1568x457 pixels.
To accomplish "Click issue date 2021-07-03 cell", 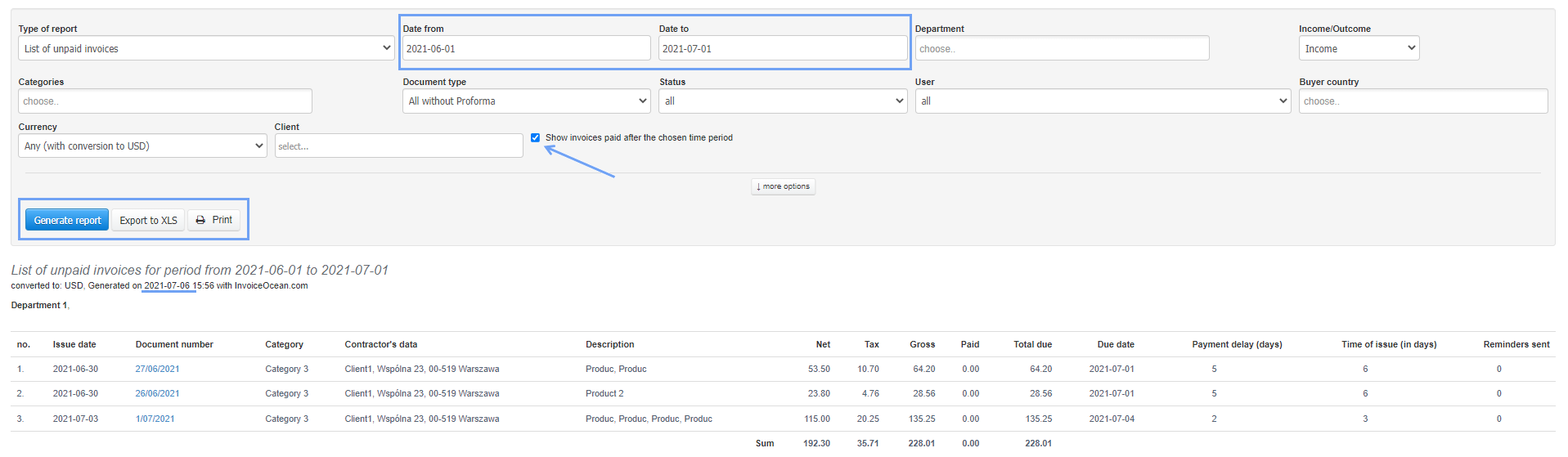I will [75, 419].
